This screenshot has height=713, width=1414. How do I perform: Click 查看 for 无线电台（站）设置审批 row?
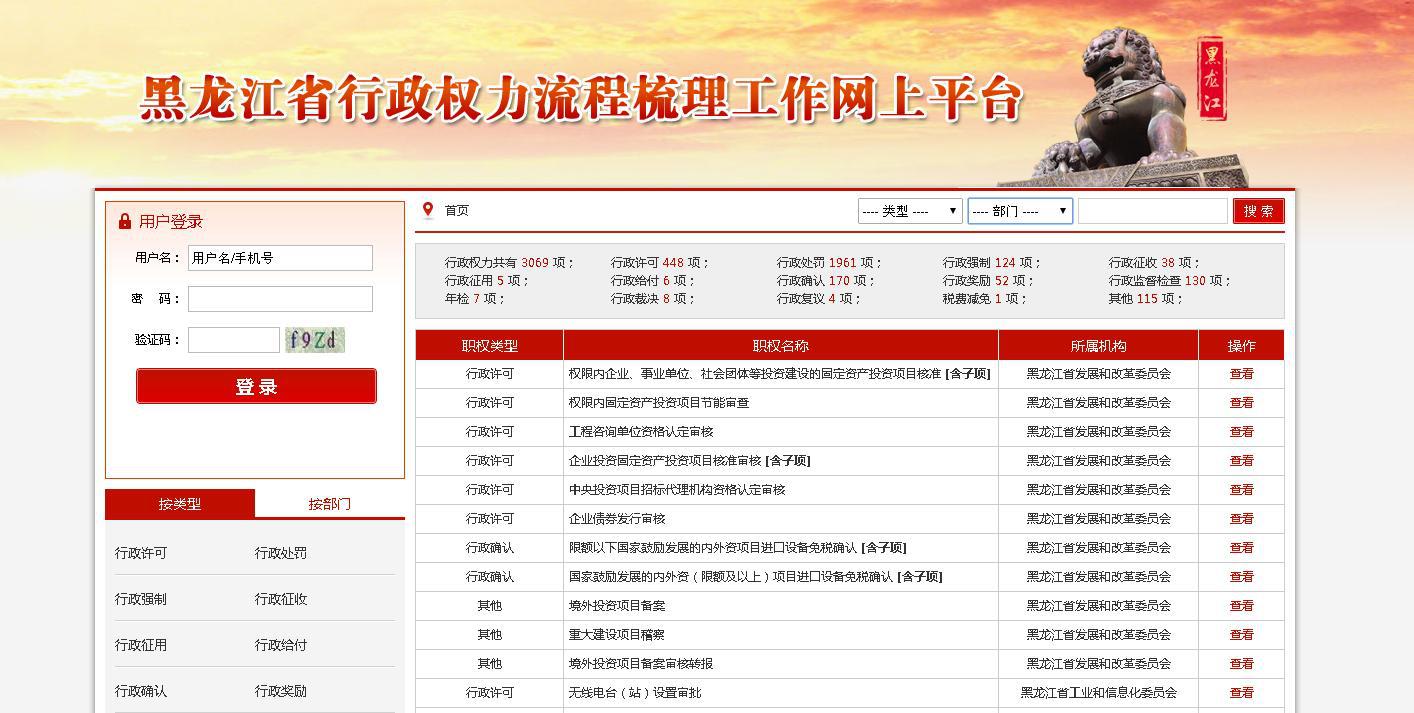click(x=1241, y=693)
